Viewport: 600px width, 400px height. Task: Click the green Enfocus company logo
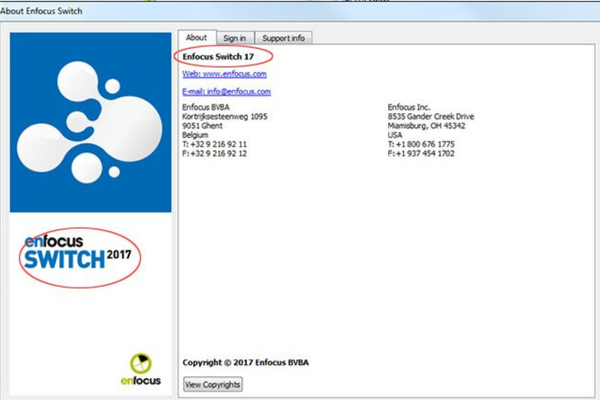click(140, 369)
